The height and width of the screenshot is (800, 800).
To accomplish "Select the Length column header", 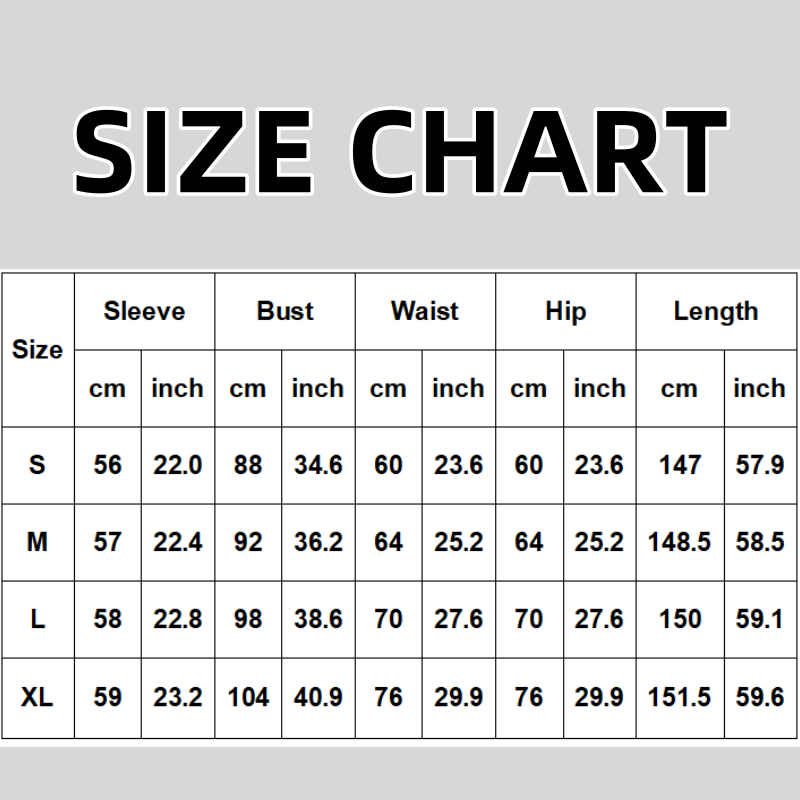I will click(x=716, y=311).
